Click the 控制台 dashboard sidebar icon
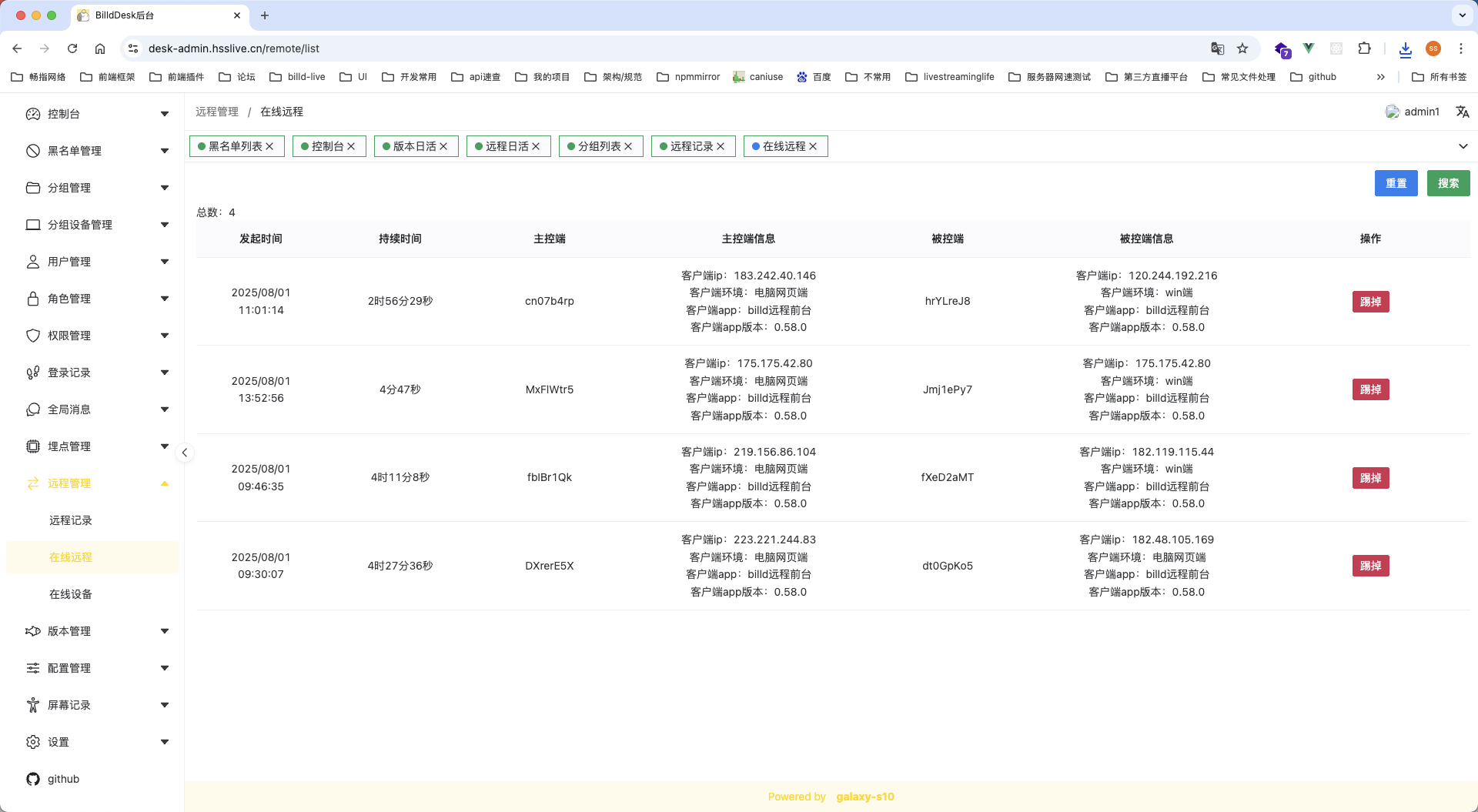 click(33, 114)
